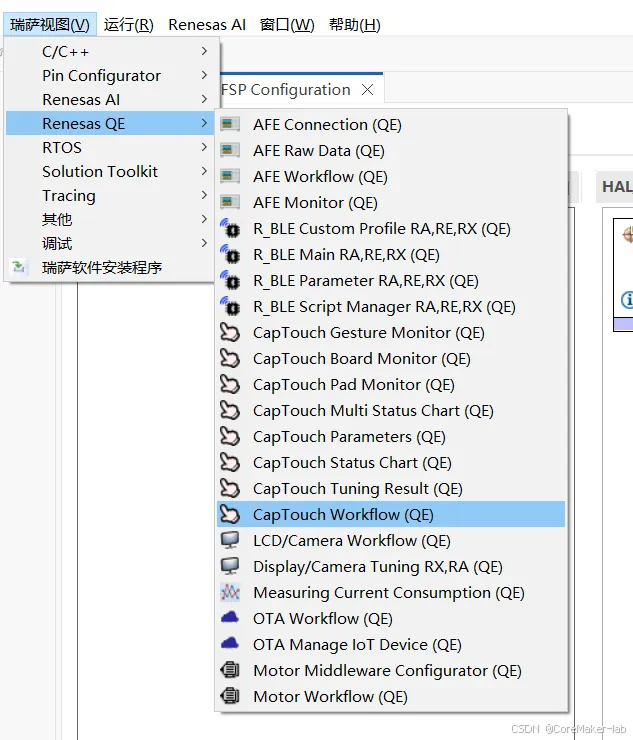Click CapTouch Pad Monitor hand icon

[x=230, y=384]
